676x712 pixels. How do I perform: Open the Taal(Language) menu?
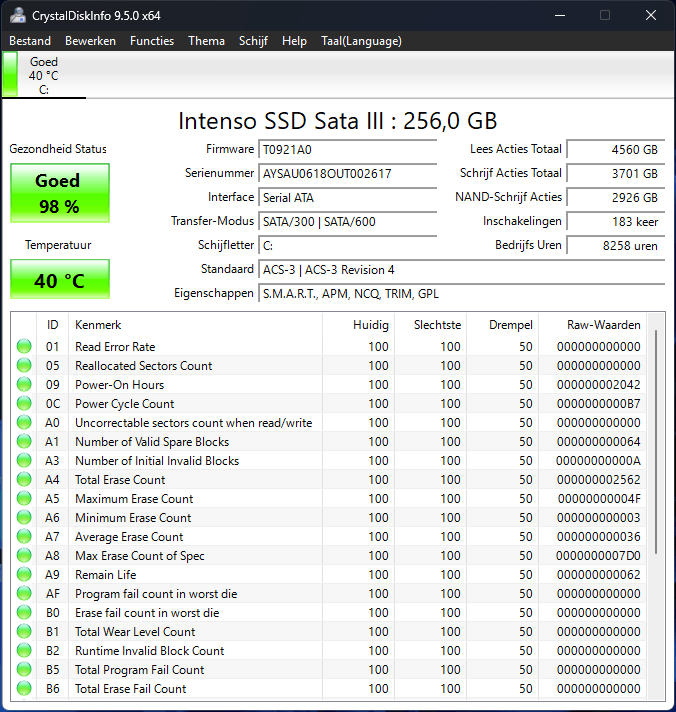361,41
